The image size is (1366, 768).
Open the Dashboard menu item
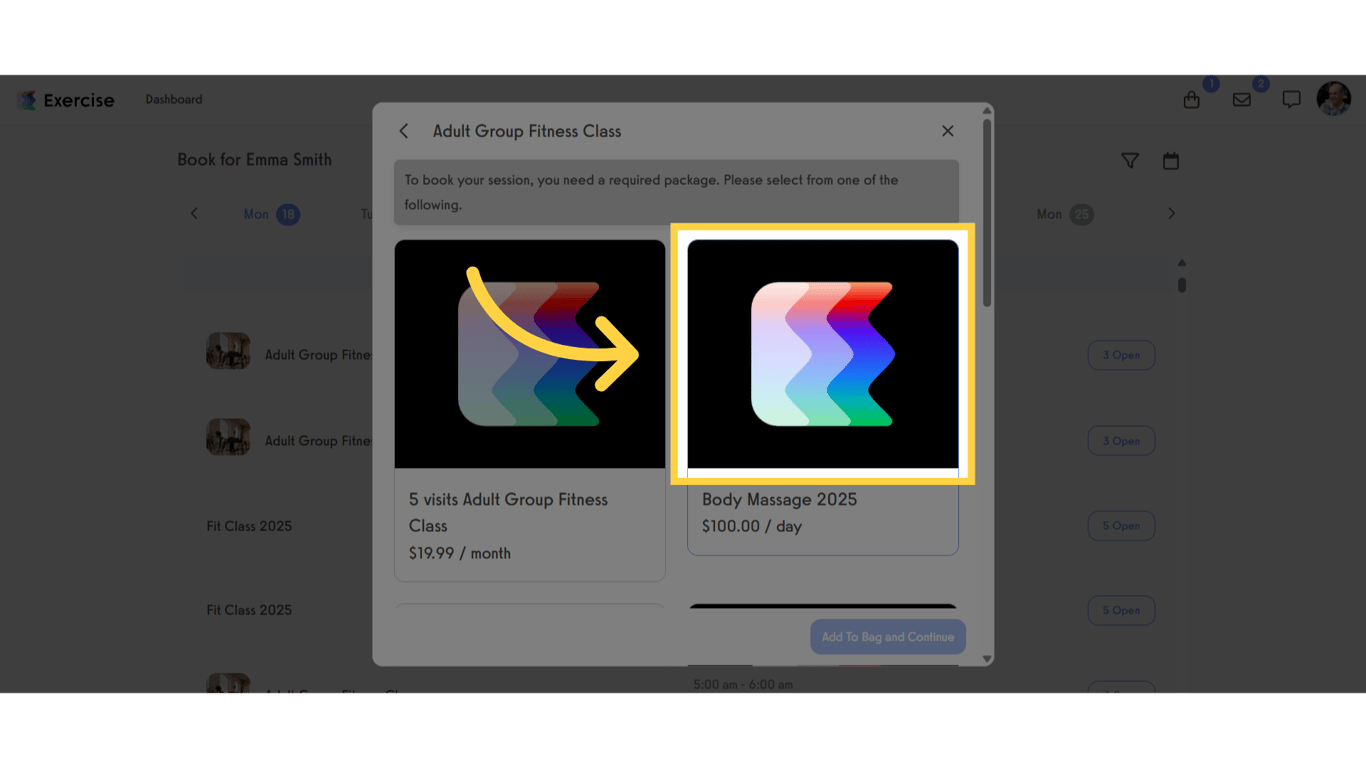pyautogui.click(x=174, y=99)
